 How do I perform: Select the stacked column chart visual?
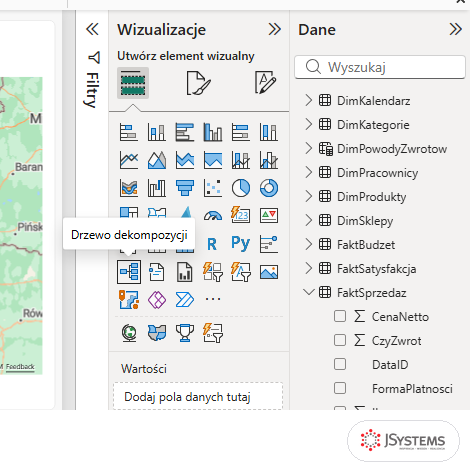tap(157, 132)
